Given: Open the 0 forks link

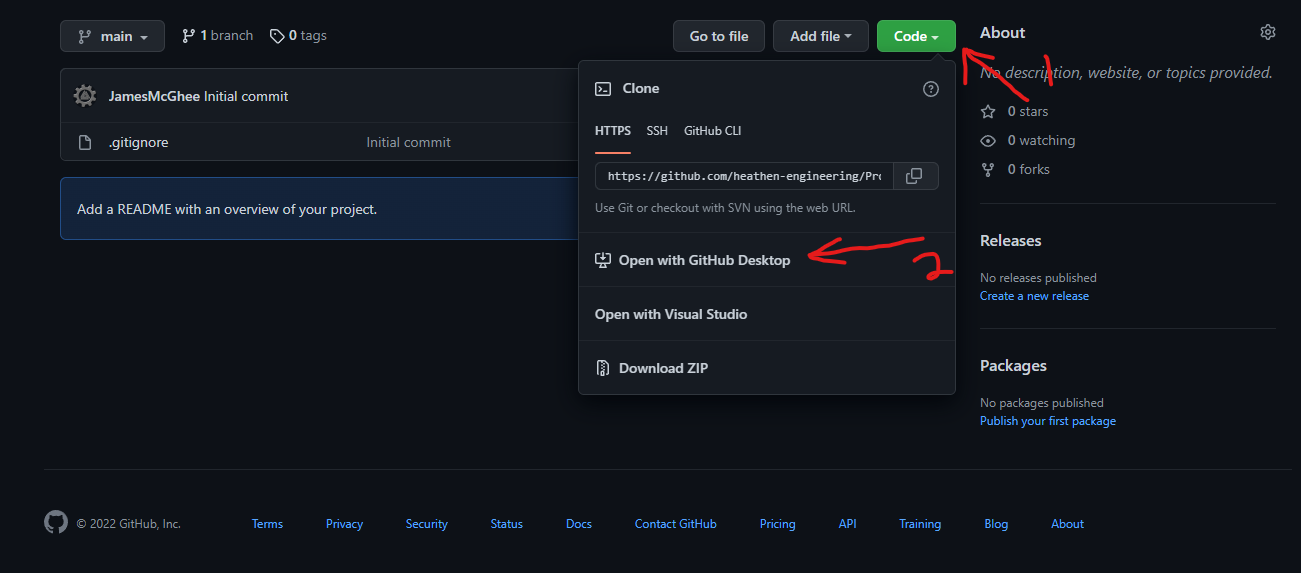Looking at the screenshot, I should (x=1029, y=169).
